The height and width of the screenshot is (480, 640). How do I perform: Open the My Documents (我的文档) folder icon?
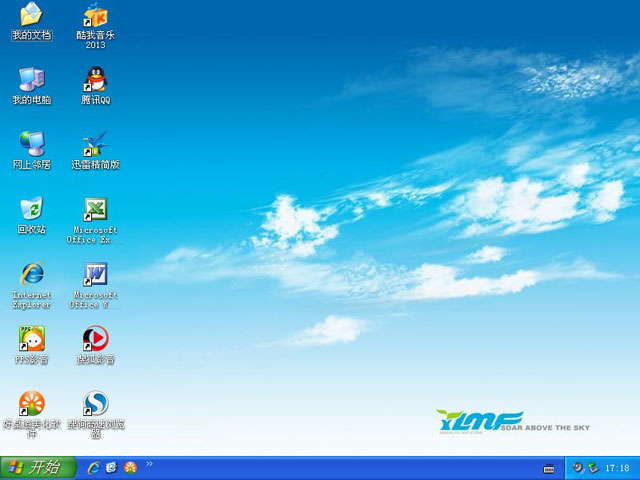[x=31, y=16]
